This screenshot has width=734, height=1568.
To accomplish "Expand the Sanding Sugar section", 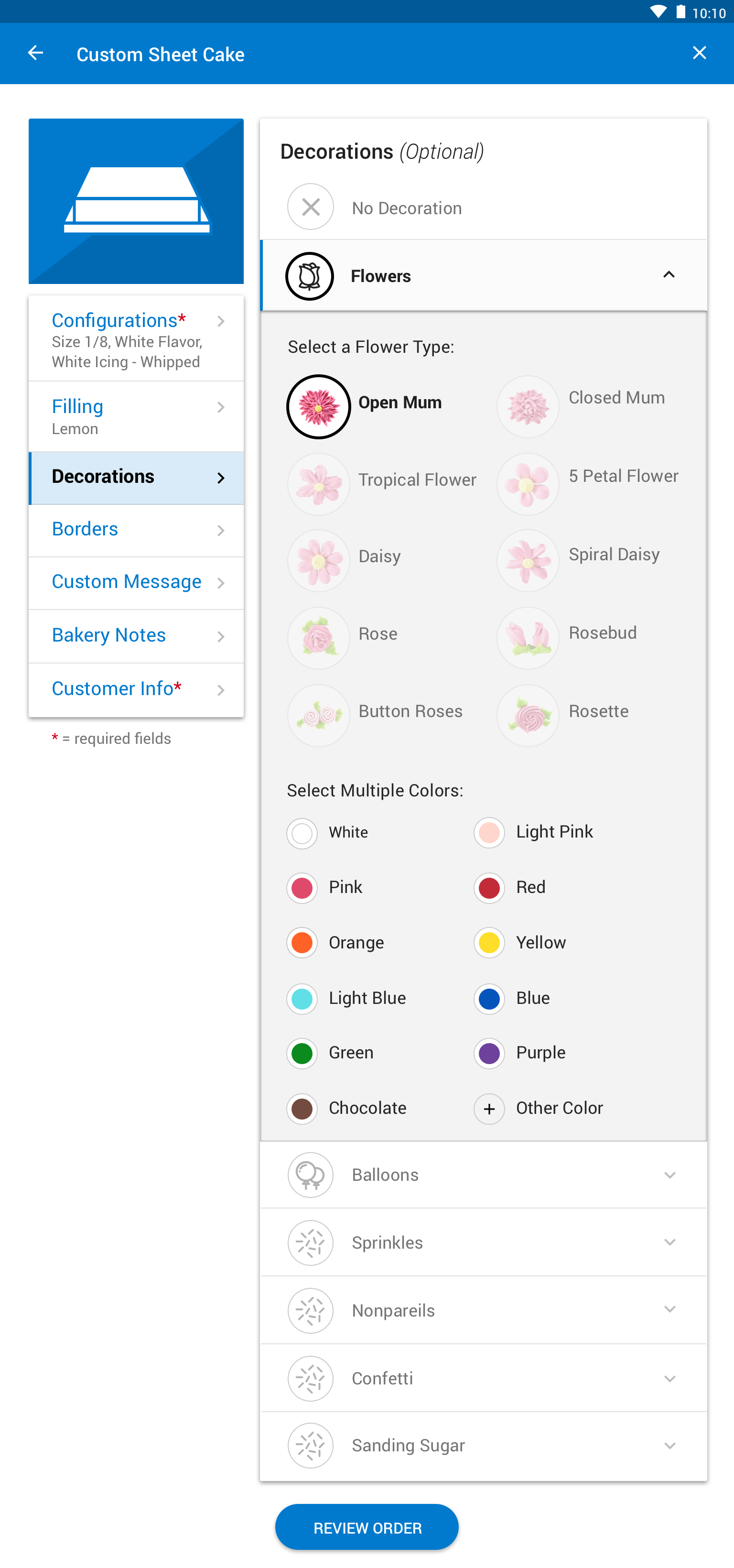I will pyautogui.click(x=483, y=1446).
